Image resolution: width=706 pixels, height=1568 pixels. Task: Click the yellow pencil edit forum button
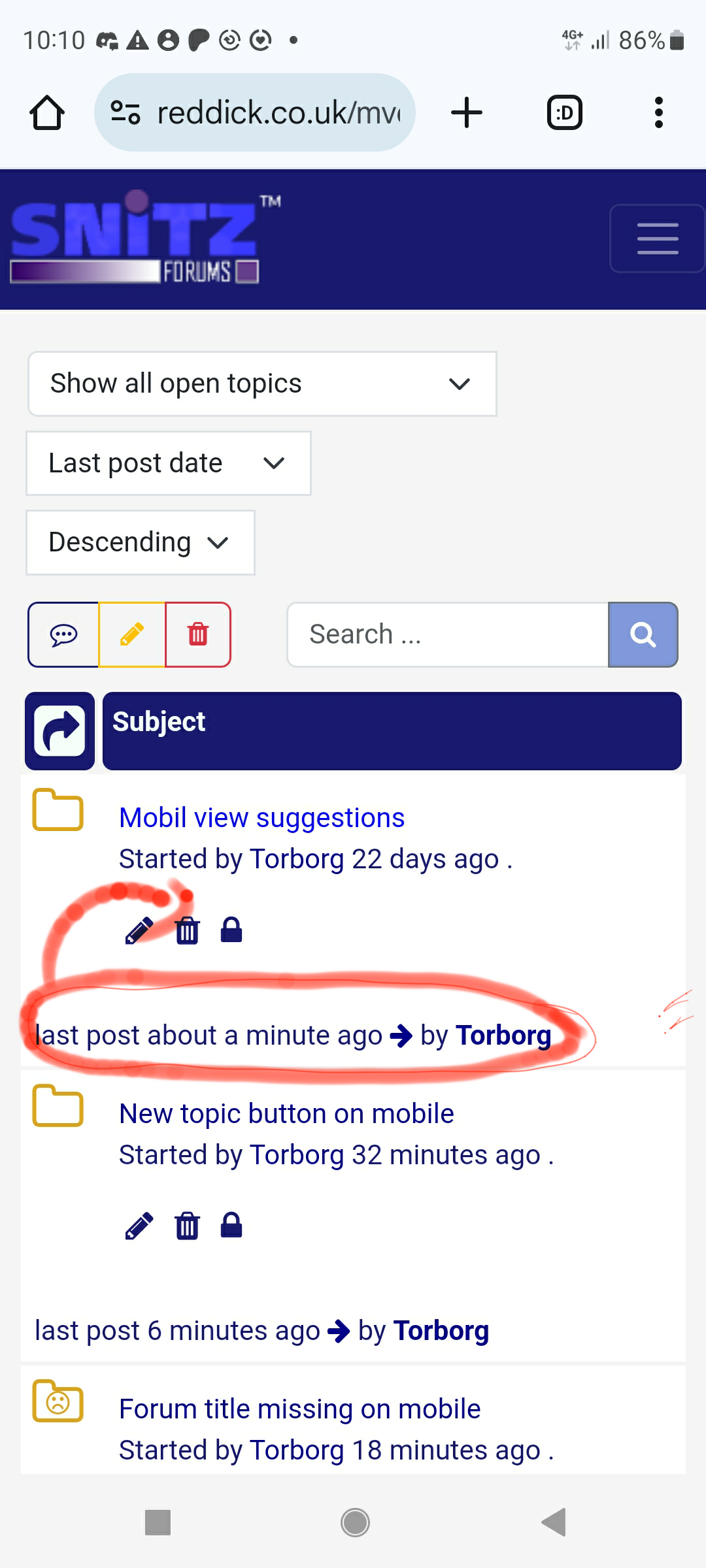132,634
